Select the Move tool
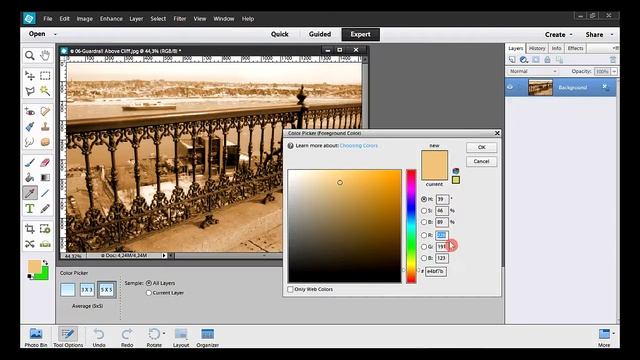The image size is (640, 360). point(29,76)
